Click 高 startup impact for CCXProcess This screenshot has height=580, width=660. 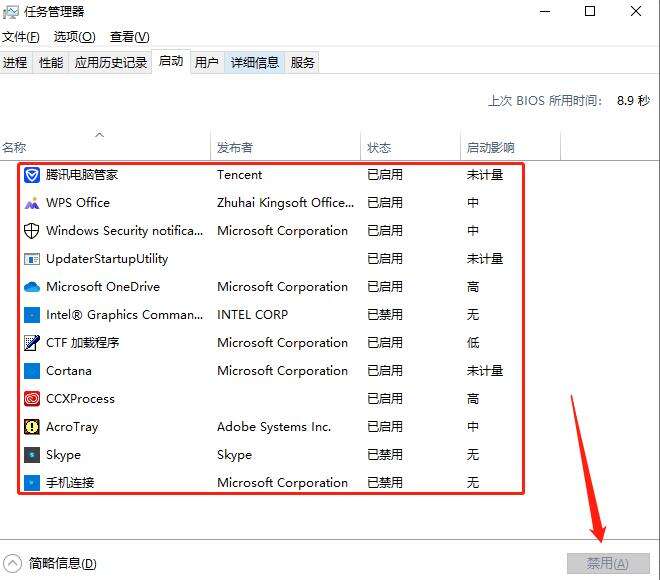(x=473, y=399)
